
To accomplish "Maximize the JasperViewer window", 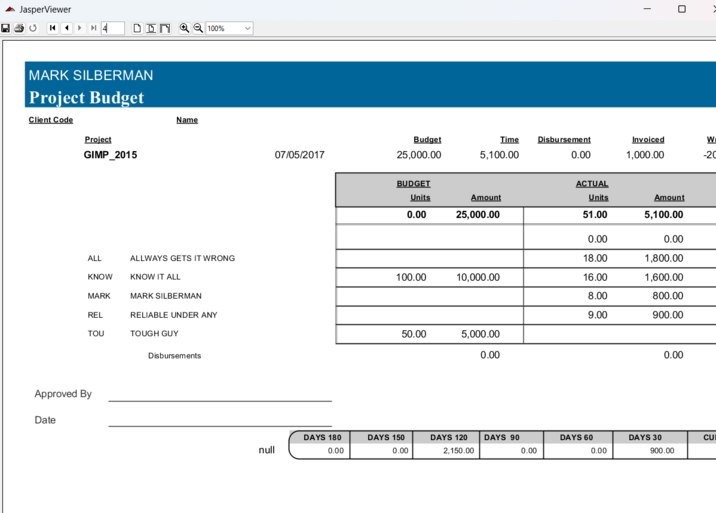I will [682, 9].
